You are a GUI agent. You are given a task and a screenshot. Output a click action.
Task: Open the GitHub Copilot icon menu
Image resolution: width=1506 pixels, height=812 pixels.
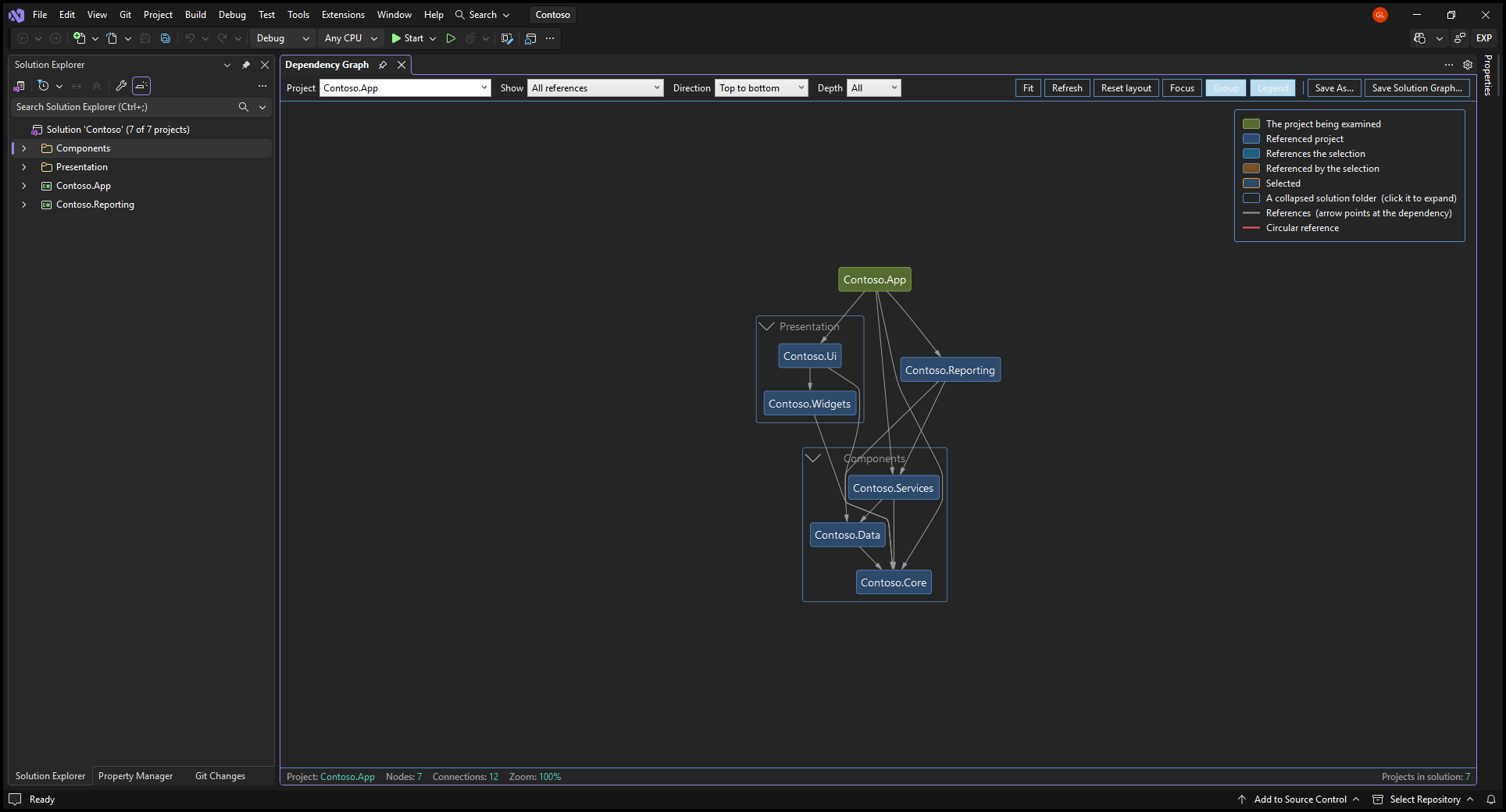pos(1420,38)
